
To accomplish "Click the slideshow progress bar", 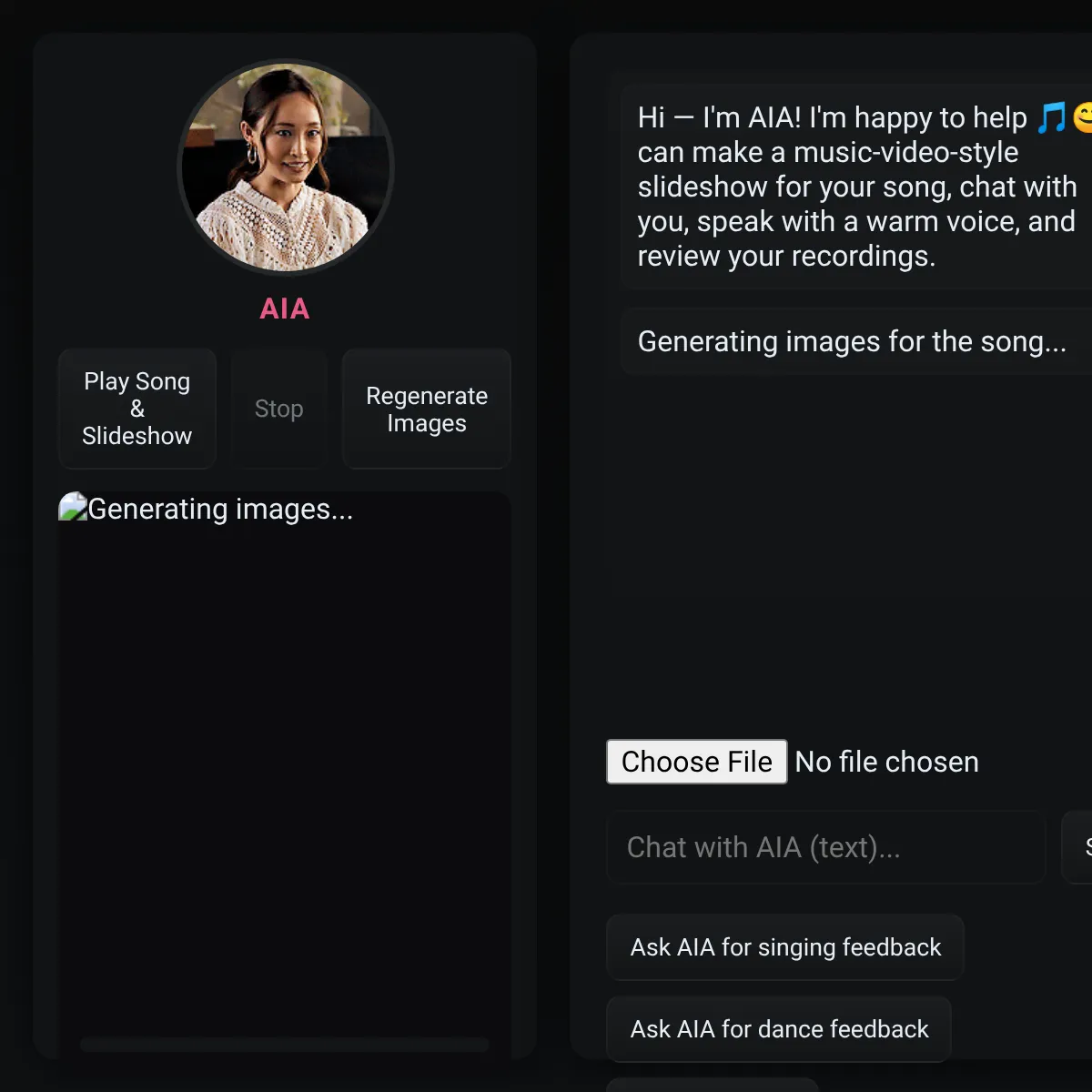I will tap(285, 1045).
